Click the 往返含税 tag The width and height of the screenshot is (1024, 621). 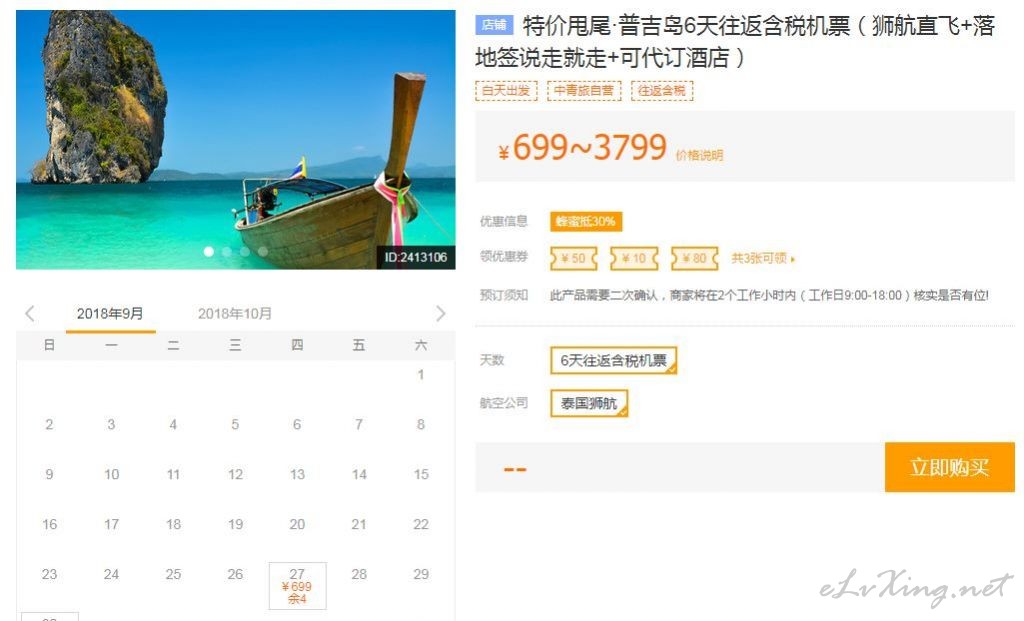(x=662, y=91)
